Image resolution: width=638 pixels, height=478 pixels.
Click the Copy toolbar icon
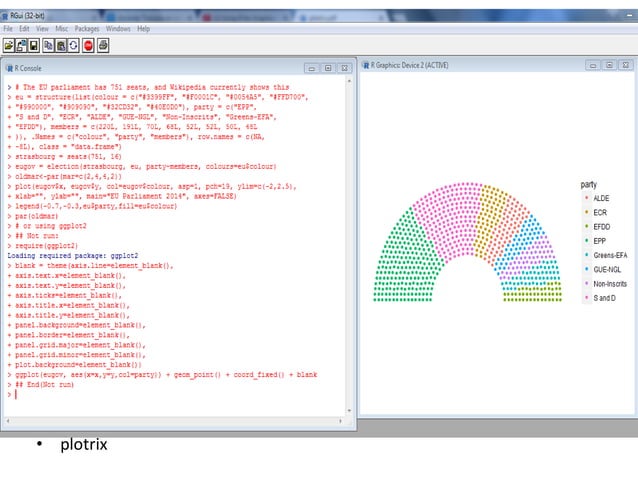(49, 46)
